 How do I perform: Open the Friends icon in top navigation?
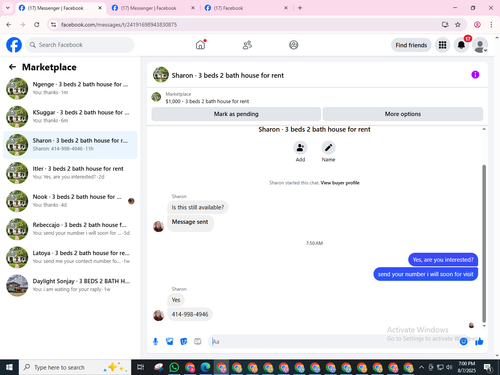pos(247,45)
